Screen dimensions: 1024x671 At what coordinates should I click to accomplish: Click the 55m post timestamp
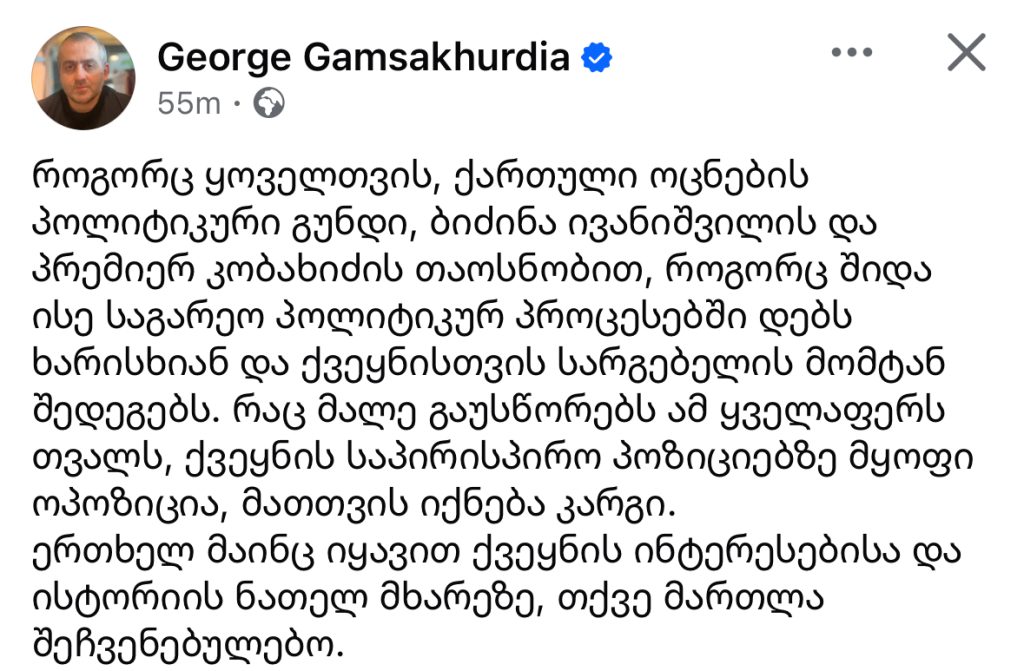pyautogui.click(x=188, y=103)
